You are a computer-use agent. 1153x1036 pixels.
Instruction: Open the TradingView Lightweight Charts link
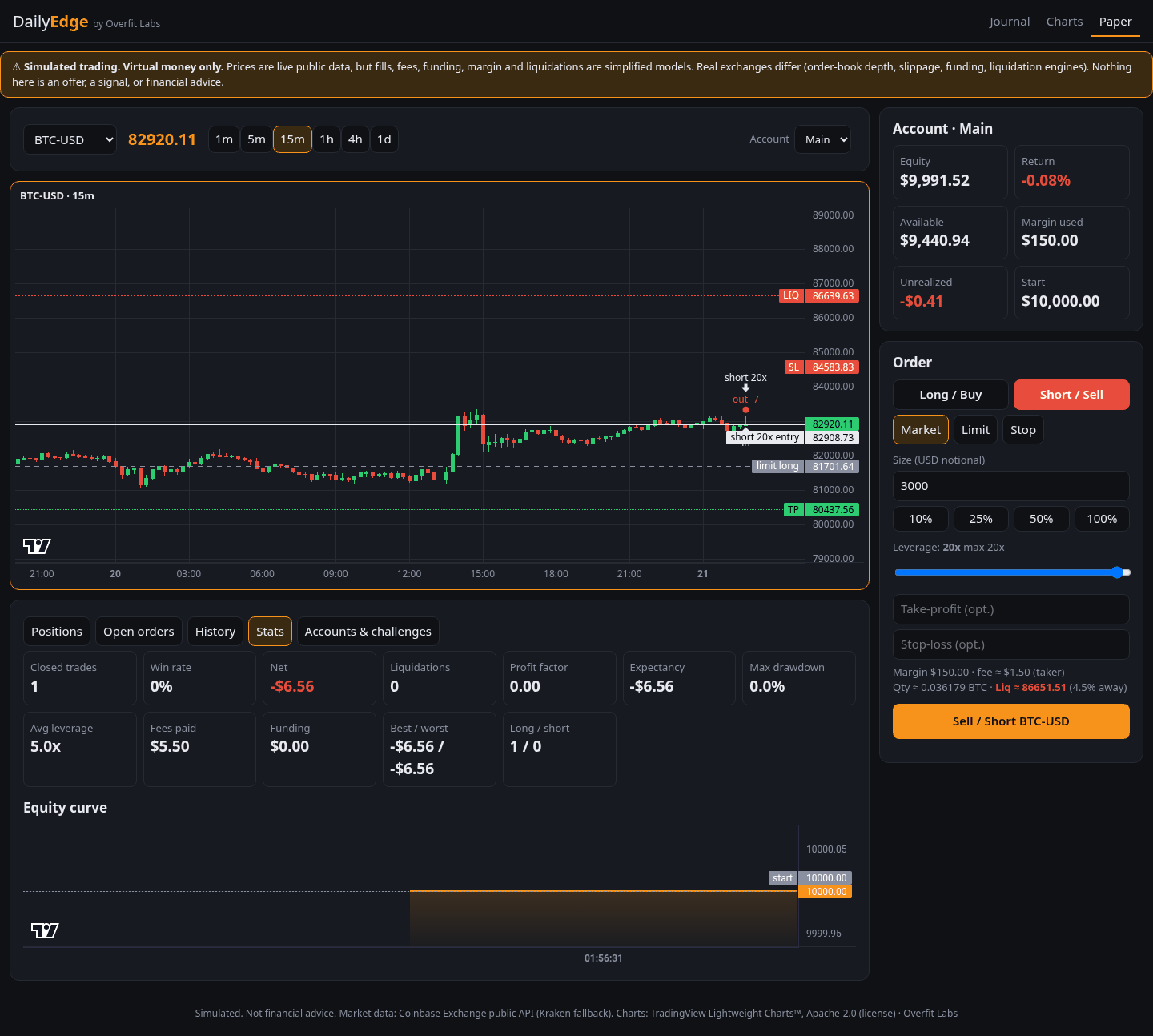coord(726,1014)
